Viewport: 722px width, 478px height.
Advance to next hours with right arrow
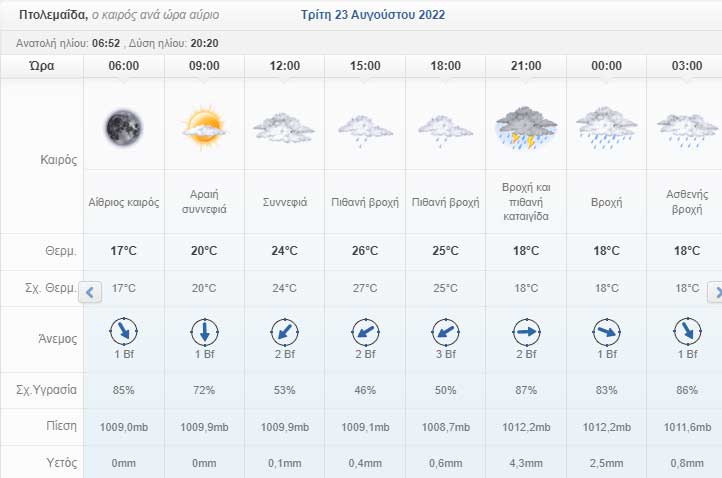click(715, 292)
